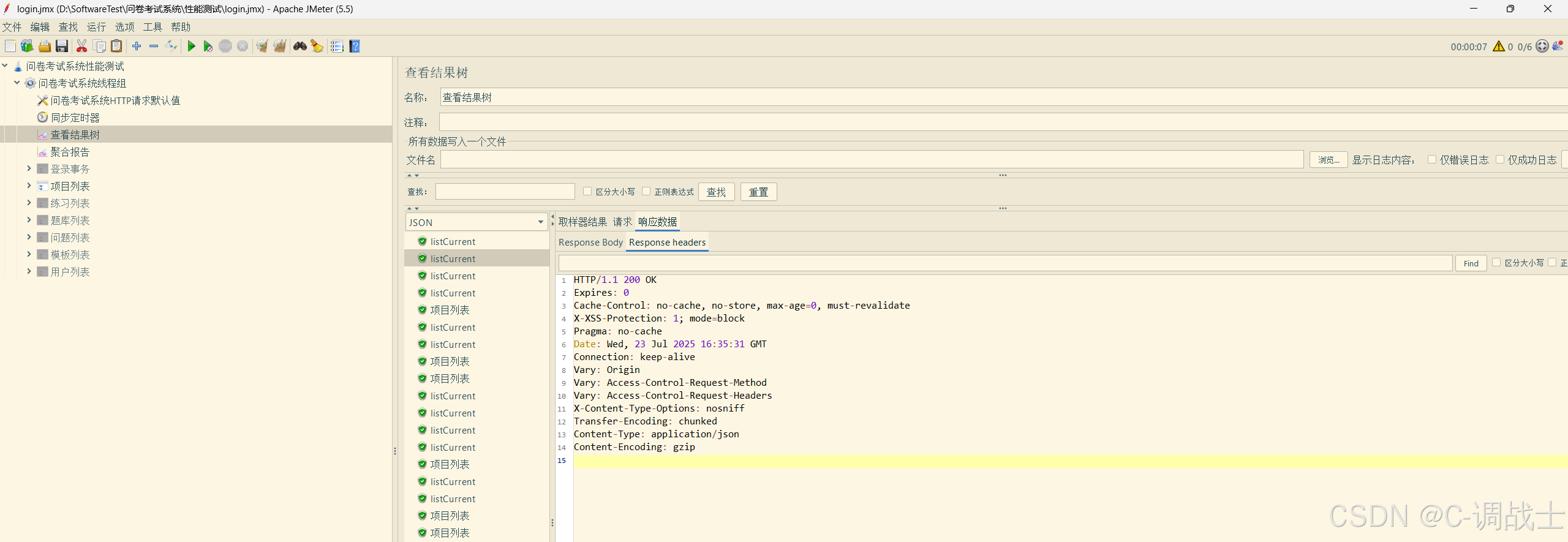Click the Reset Search yellow broom icon
The height and width of the screenshot is (542, 1568).
pyautogui.click(x=317, y=47)
